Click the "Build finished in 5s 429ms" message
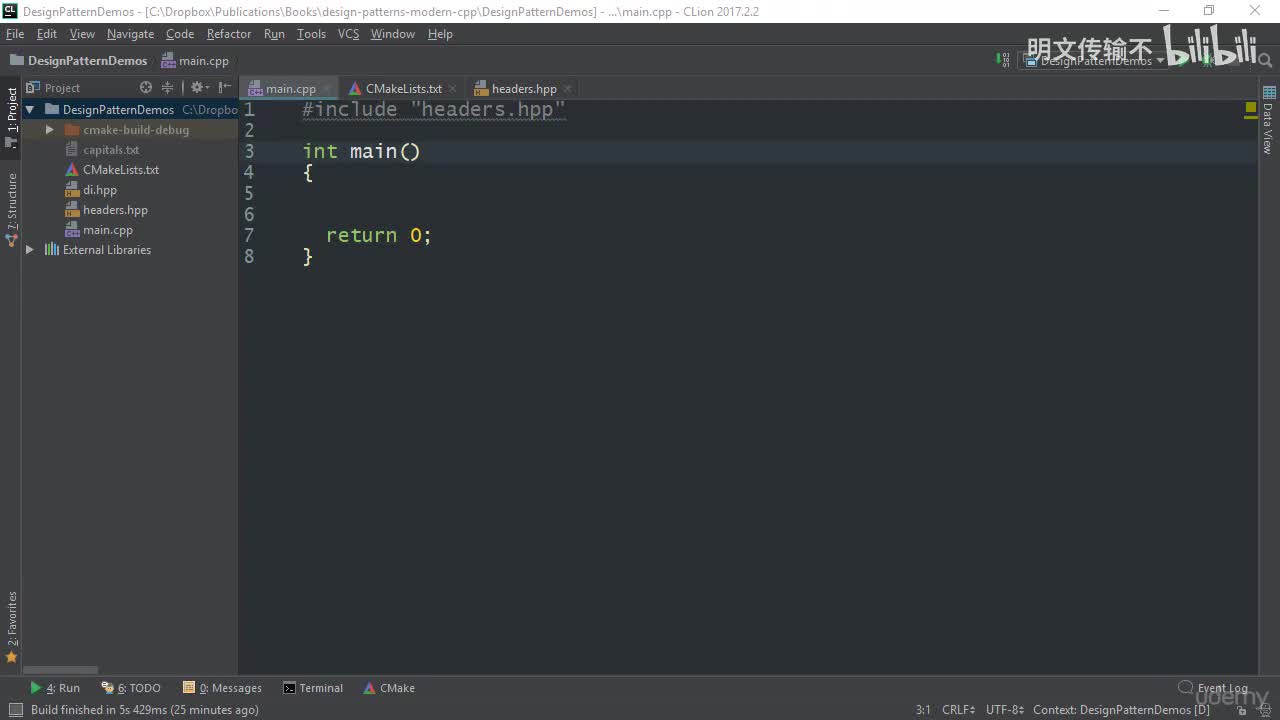 (145, 710)
